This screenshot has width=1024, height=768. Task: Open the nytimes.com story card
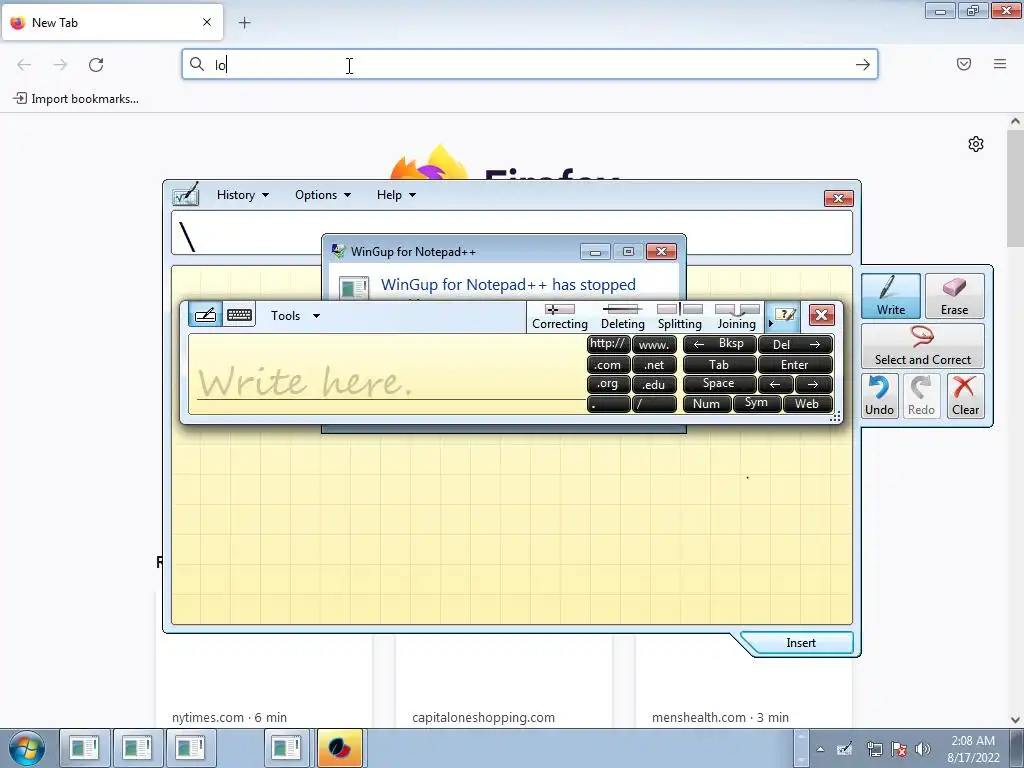pos(263,682)
